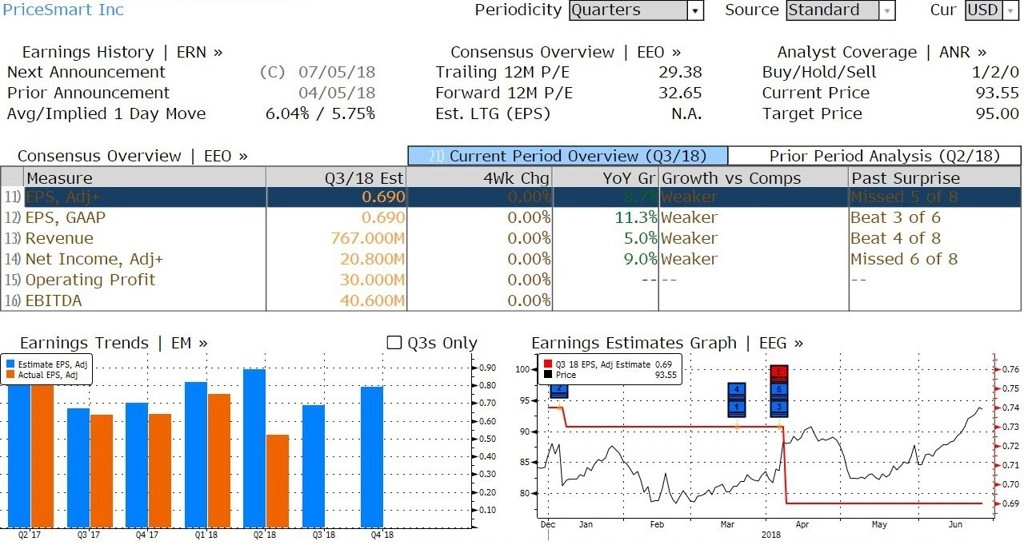
Task: Select row 14 Net Income, Adj+
Action: (511, 260)
